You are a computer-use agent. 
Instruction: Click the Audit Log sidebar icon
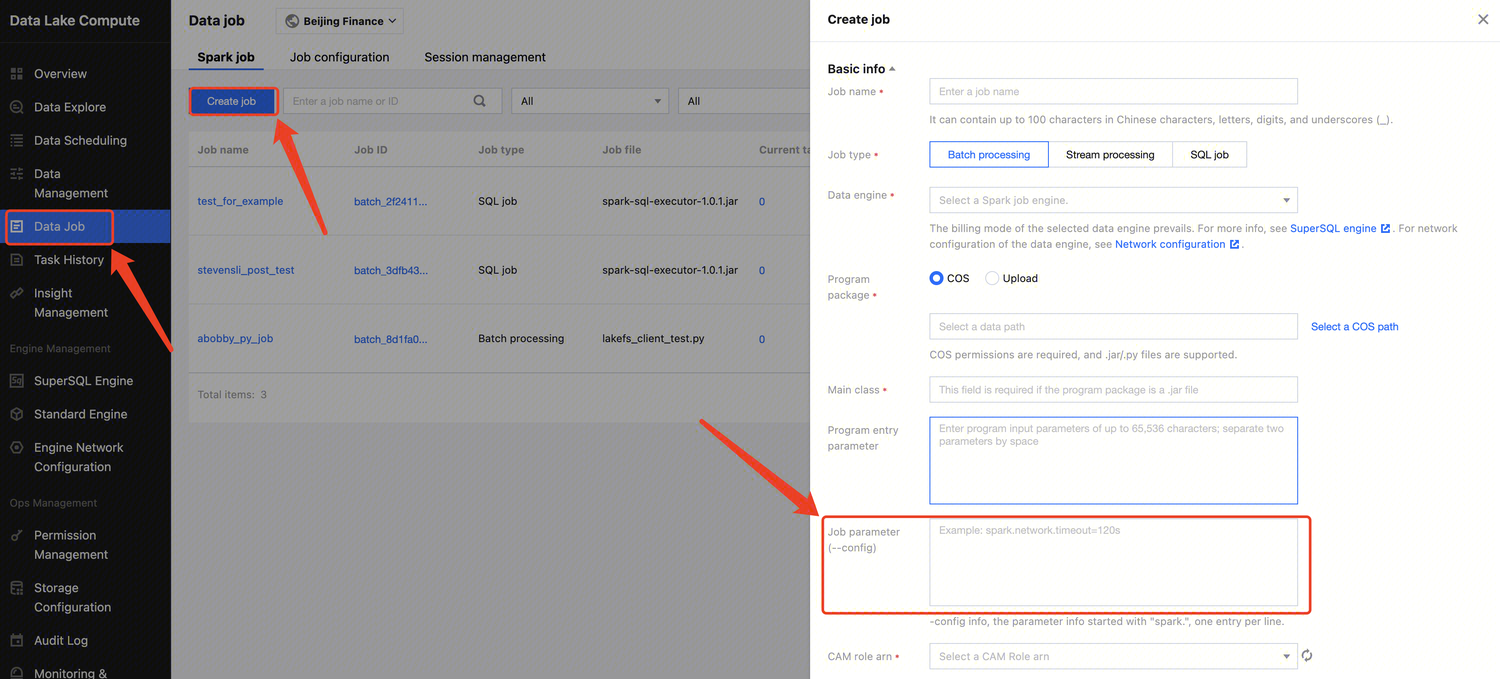click(x=16, y=640)
